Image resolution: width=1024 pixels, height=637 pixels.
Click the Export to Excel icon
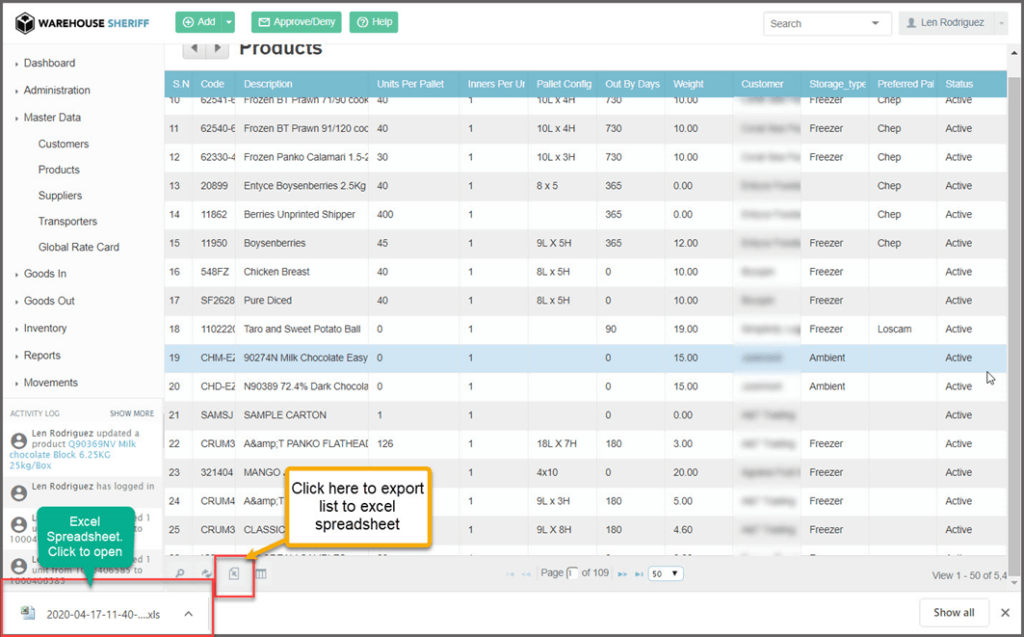tap(233, 574)
